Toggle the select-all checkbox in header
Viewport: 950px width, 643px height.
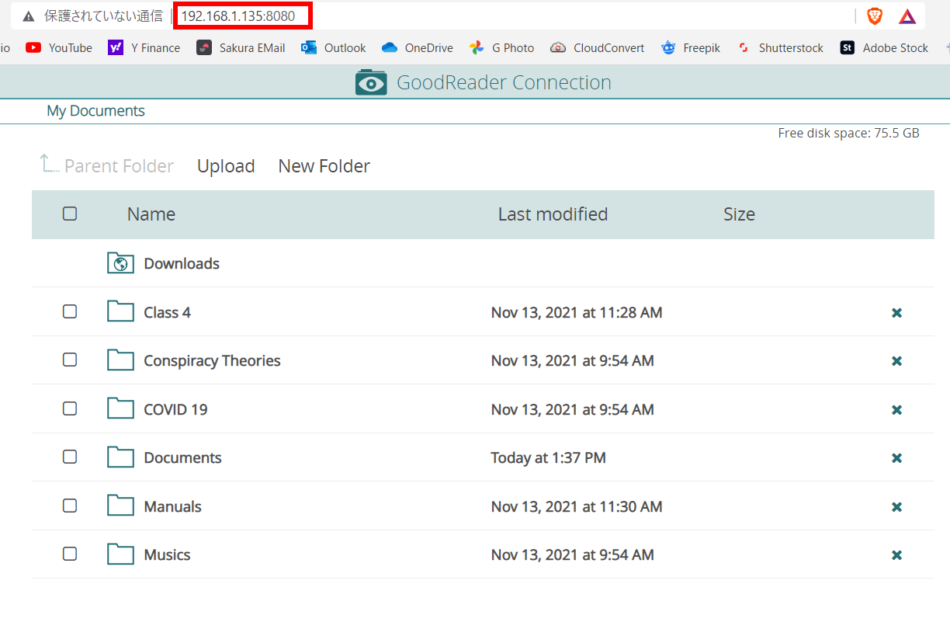click(70, 214)
